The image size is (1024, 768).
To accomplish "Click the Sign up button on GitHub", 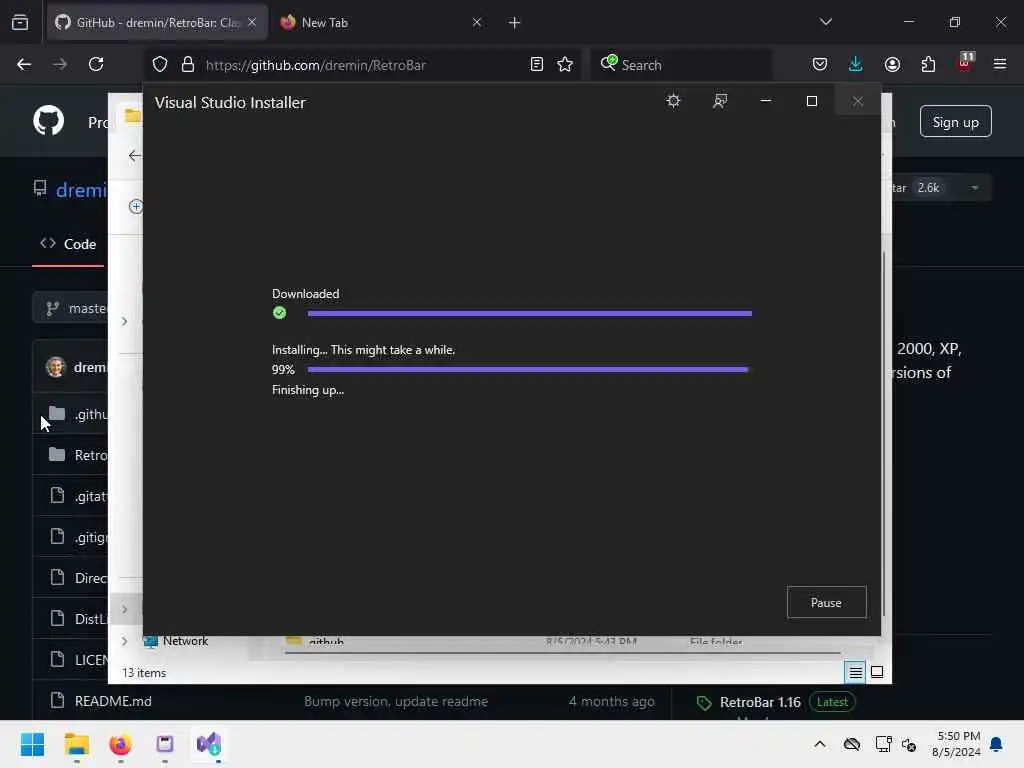I will click(955, 122).
